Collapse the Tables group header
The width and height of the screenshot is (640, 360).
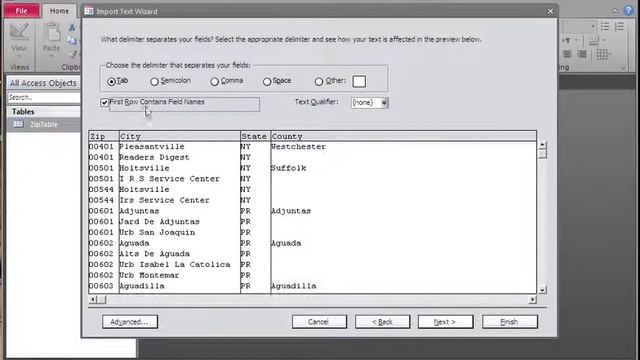43,111
